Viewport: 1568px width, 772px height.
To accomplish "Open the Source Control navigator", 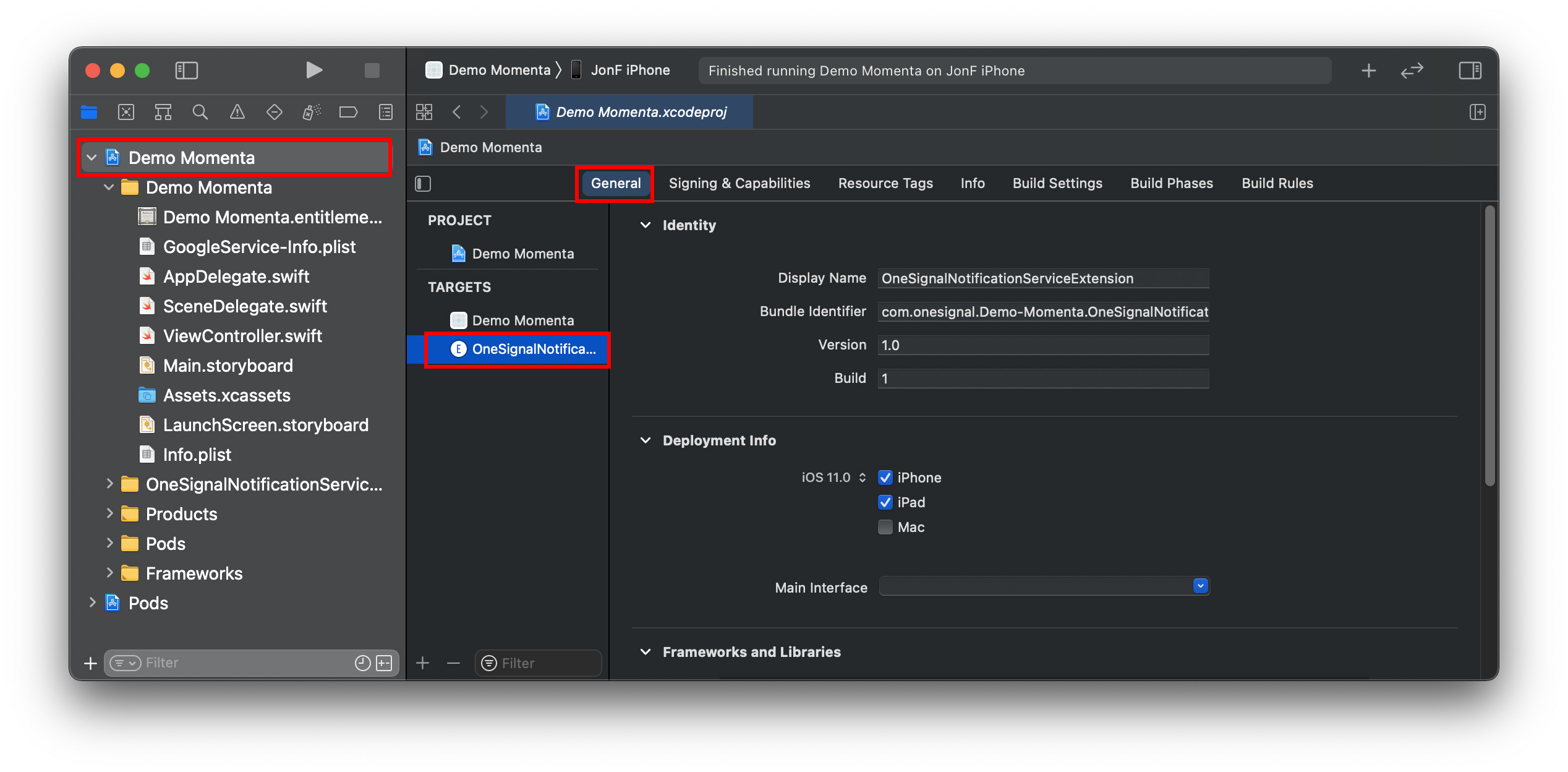I will point(126,112).
